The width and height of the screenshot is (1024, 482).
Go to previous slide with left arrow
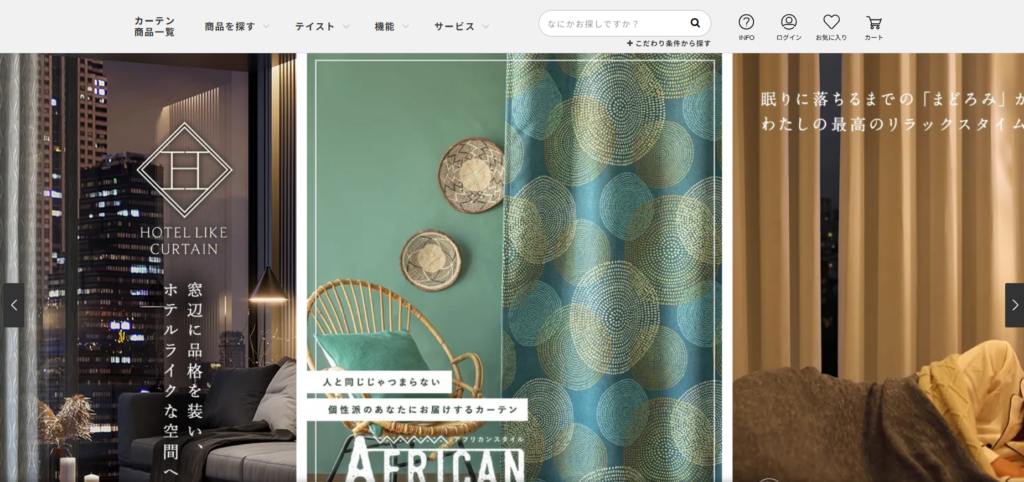click(13, 305)
